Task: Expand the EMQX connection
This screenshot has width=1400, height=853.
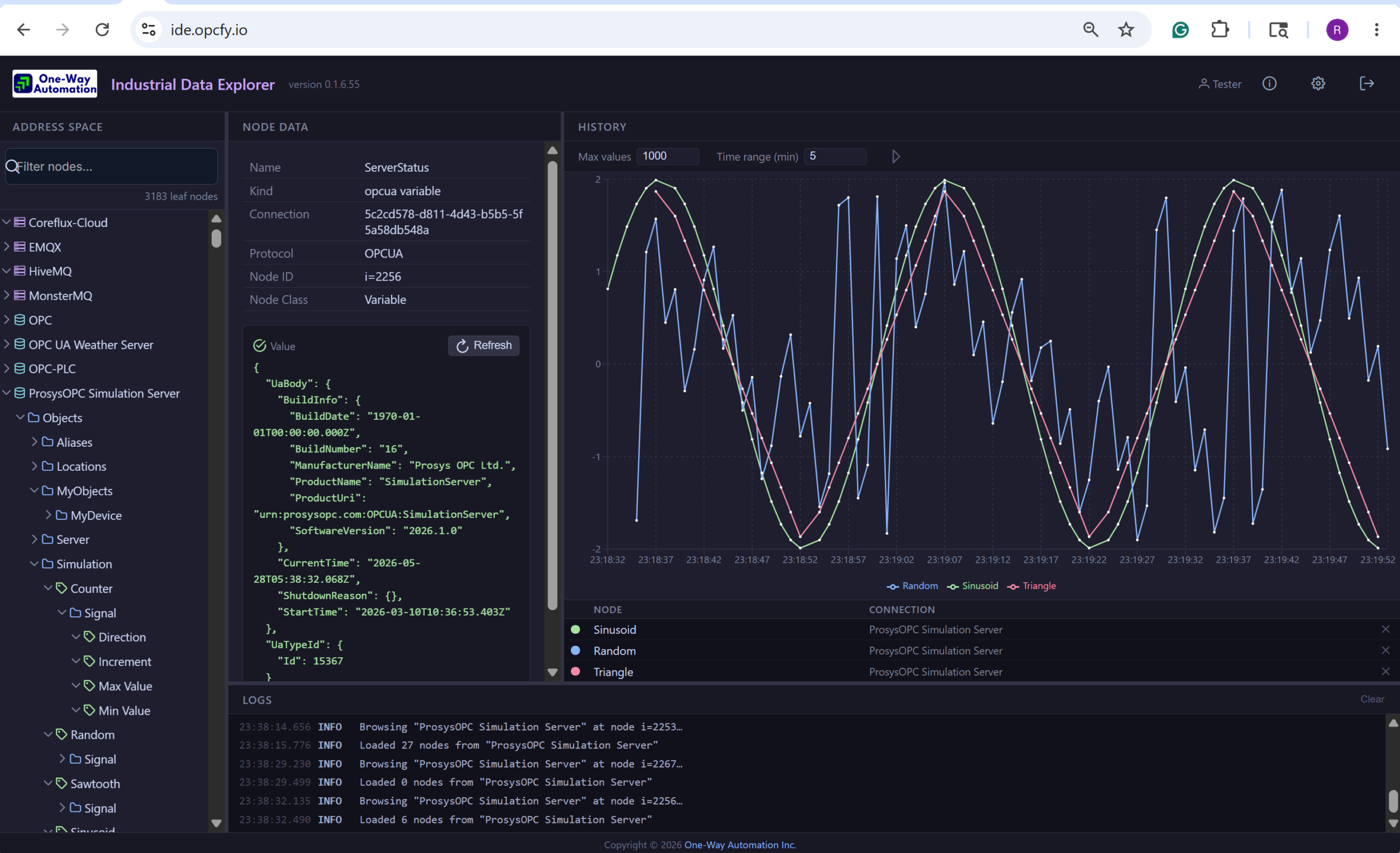Action: pos(7,247)
